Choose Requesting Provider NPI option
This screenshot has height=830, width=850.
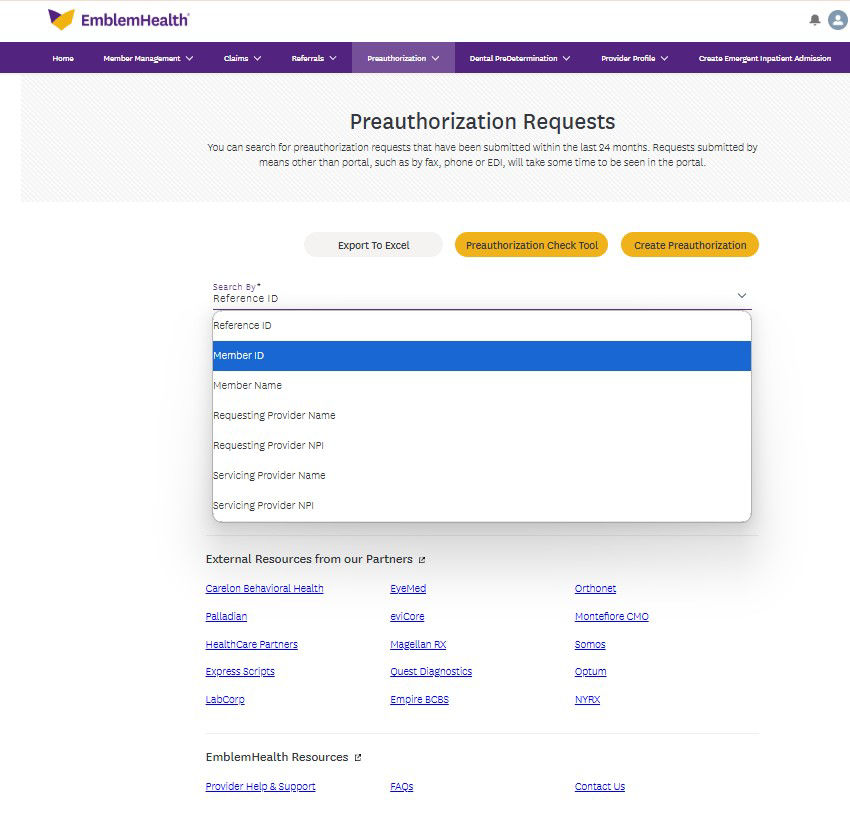click(x=482, y=446)
